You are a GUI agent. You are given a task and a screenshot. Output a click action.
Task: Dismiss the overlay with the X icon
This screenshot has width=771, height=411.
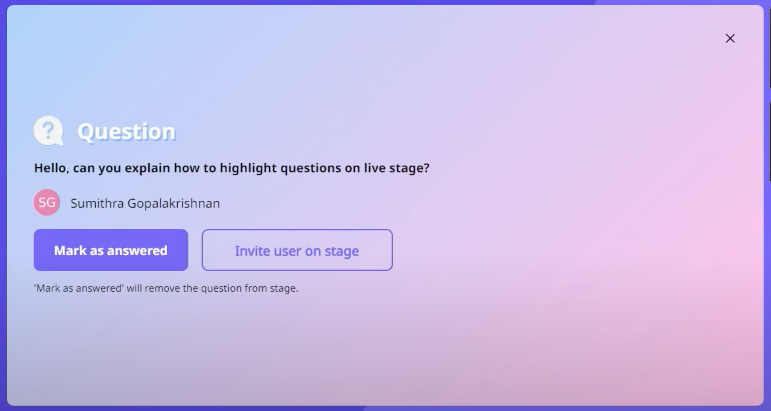730,38
